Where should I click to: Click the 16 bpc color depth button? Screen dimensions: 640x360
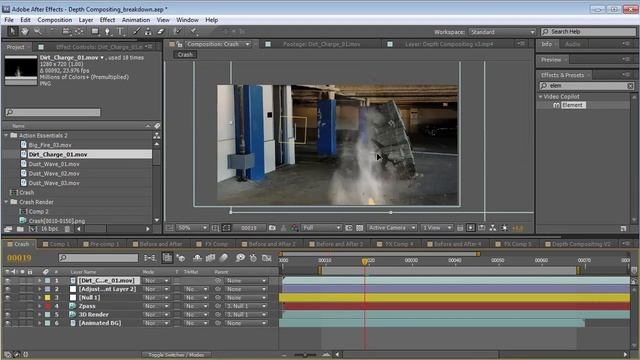(49, 229)
